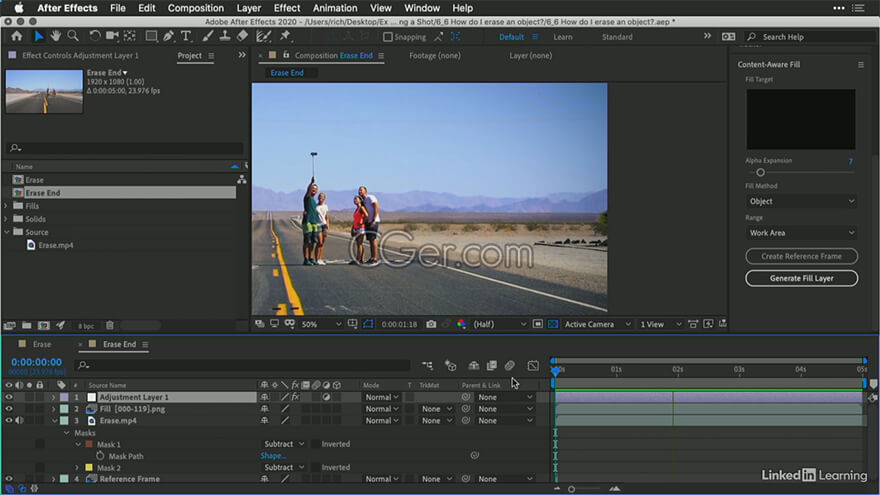Hide the Reference Frame layer
The image size is (880, 495).
(8, 479)
